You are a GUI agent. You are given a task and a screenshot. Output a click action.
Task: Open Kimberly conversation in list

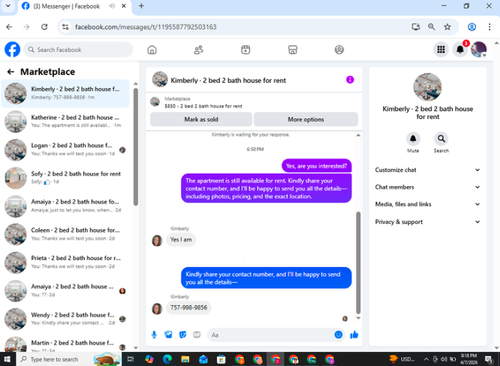pyautogui.click(x=65, y=93)
